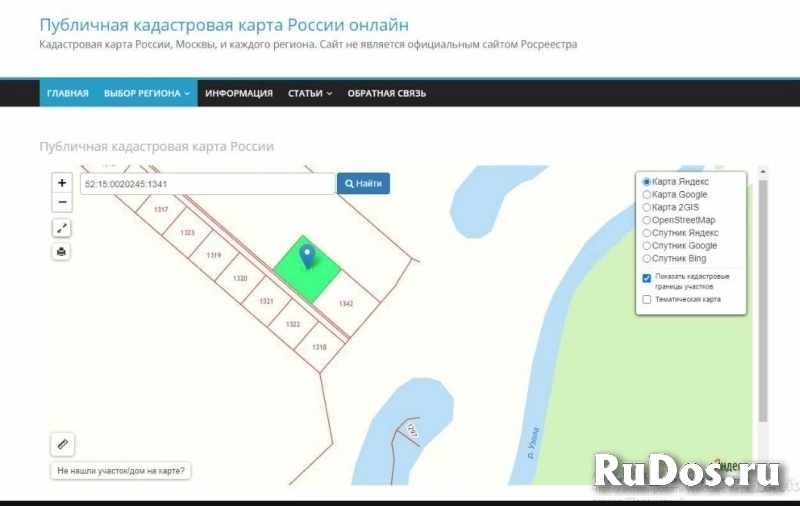Open the ИНФОРМАЦИЯ menu item
Screen dimensions: 800x506
point(239,93)
